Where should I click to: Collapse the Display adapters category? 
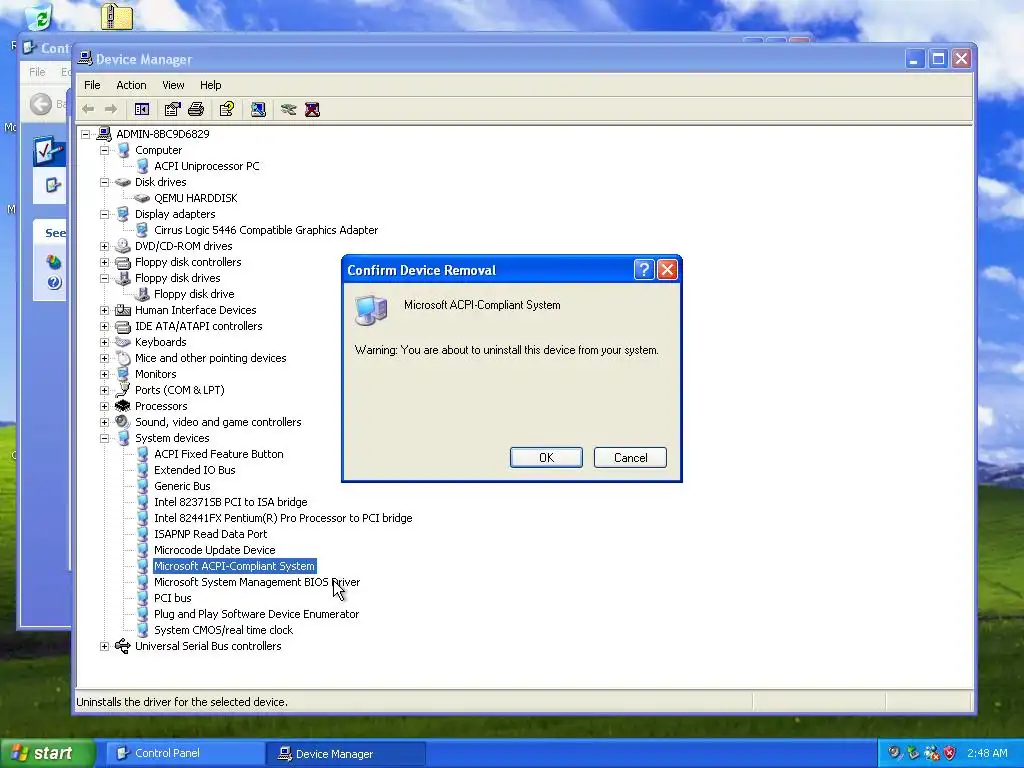pyautogui.click(x=104, y=214)
